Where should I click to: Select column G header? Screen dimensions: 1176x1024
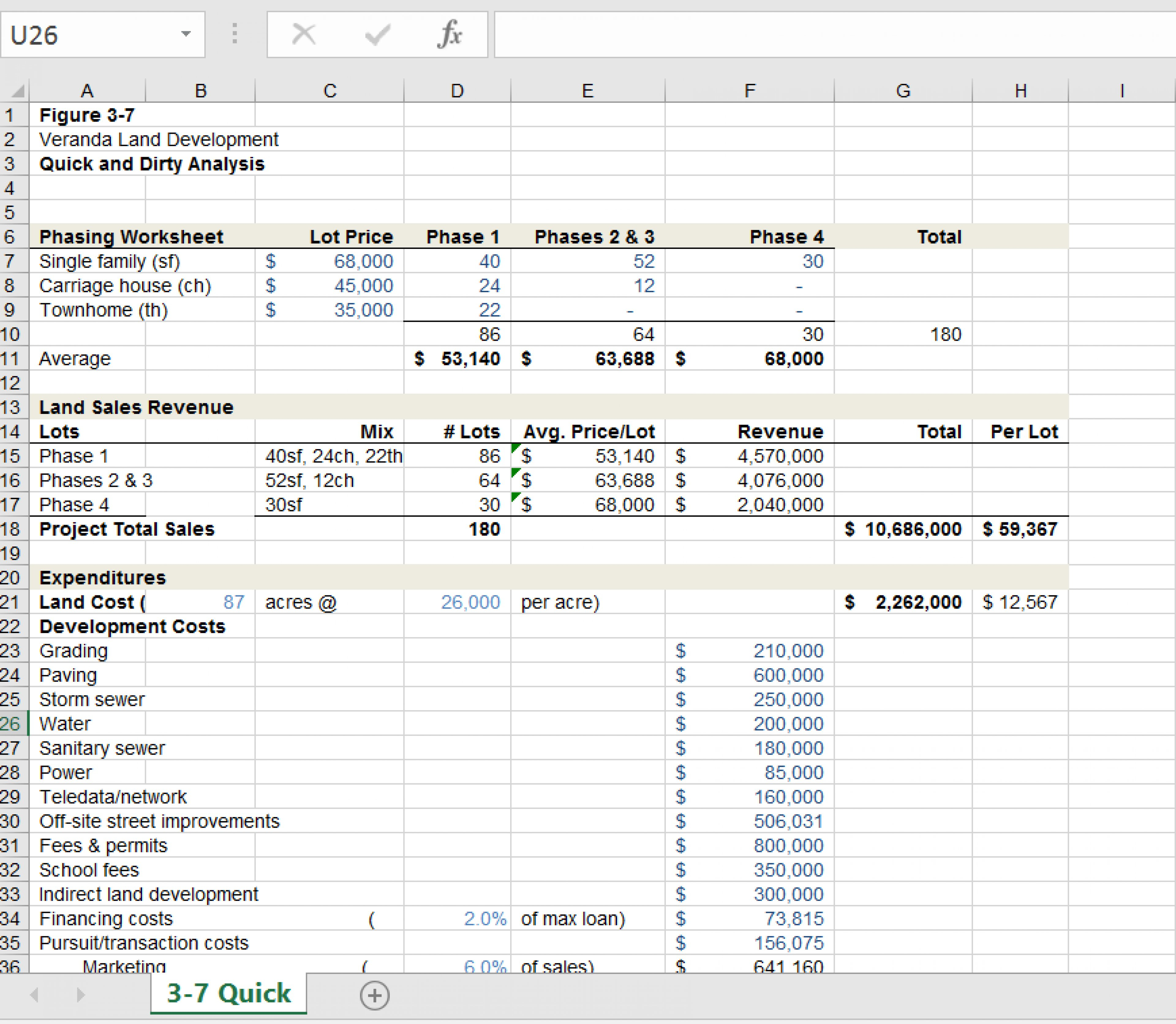coord(903,90)
